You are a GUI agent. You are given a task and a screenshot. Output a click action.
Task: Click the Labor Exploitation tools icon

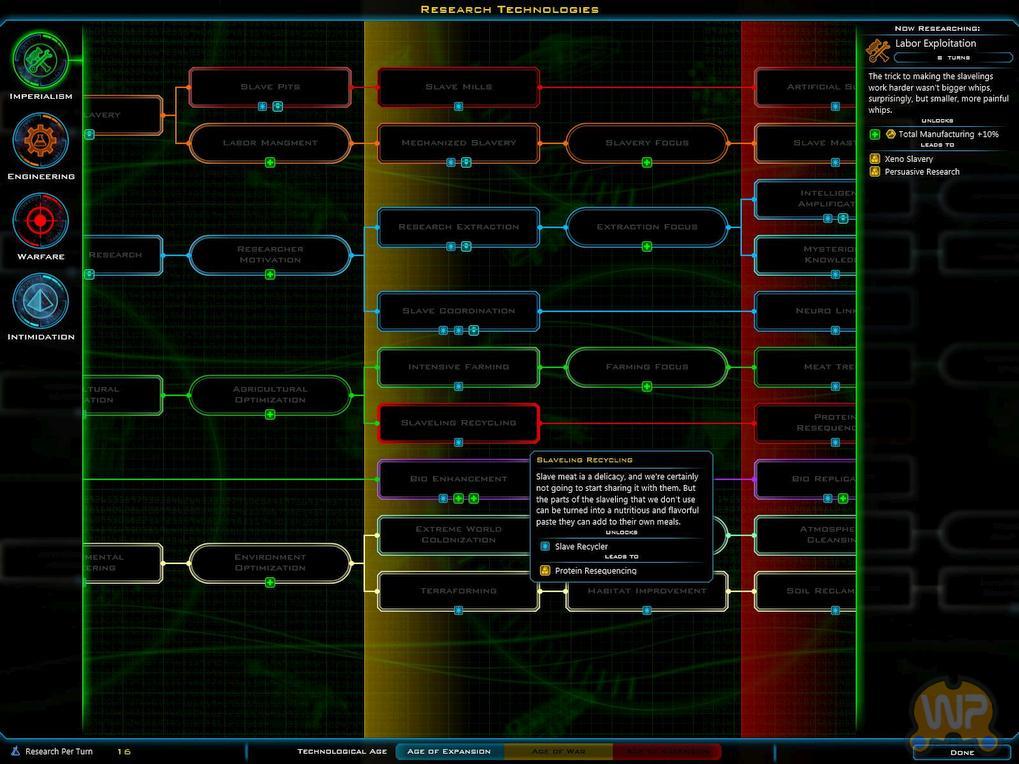point(879,49)
